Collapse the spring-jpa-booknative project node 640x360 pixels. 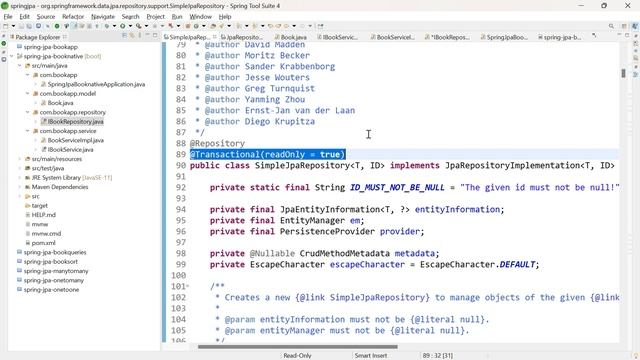(x=12, y=56)
